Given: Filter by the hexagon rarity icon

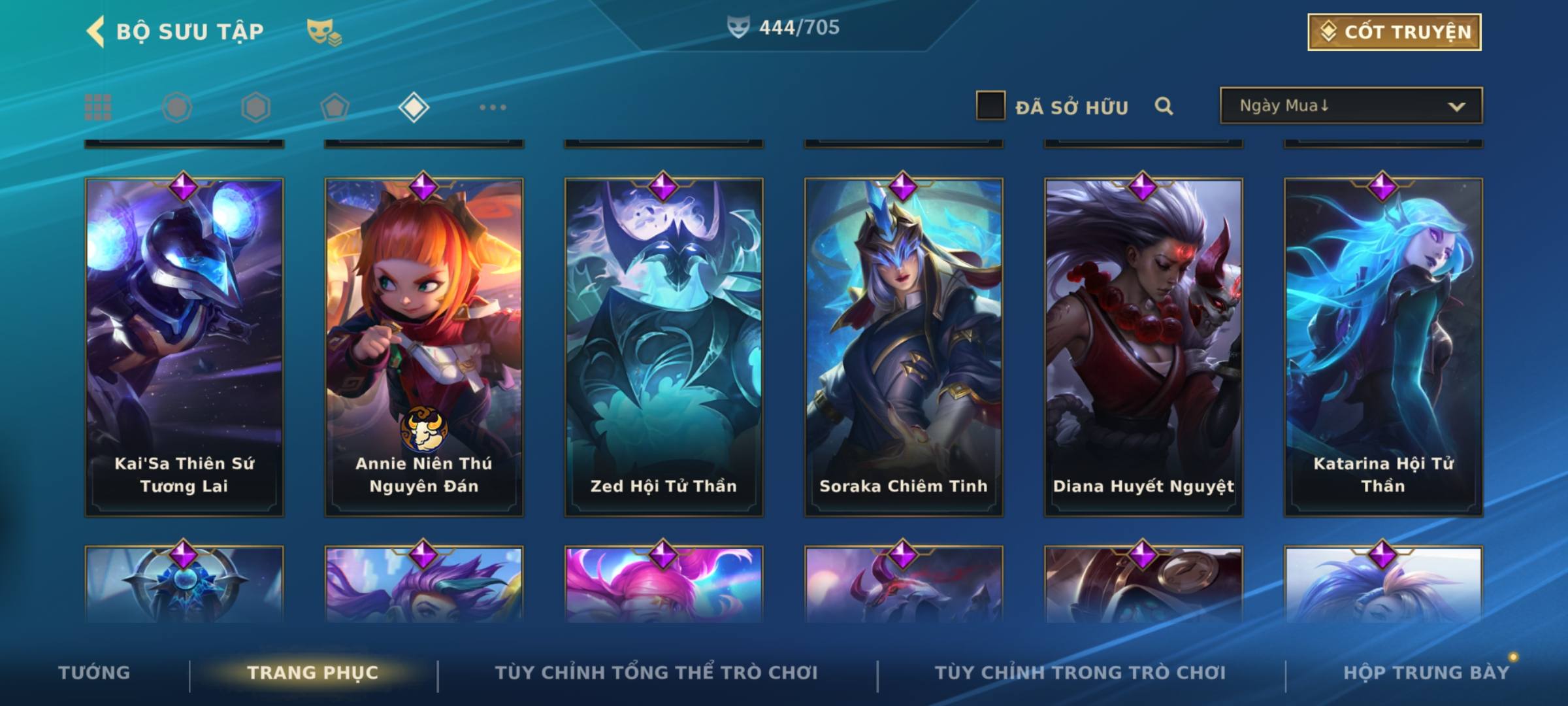Looking at the screenshot, I should (x=255, y=107).
